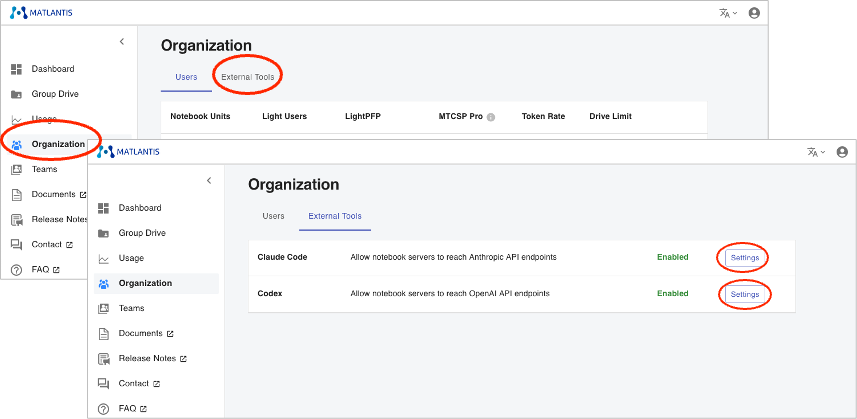Click Documents page icon in the front window
857x419 pixels.
point(103,334)
